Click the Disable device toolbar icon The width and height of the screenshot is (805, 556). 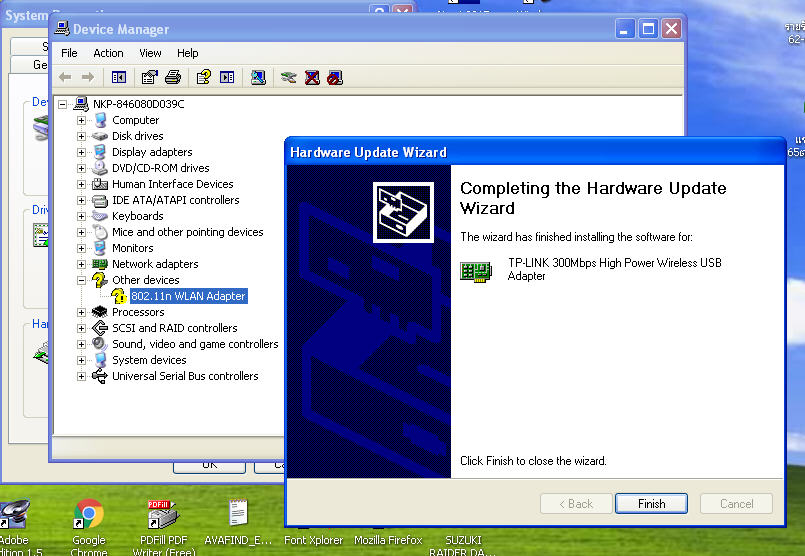point(335,78)
